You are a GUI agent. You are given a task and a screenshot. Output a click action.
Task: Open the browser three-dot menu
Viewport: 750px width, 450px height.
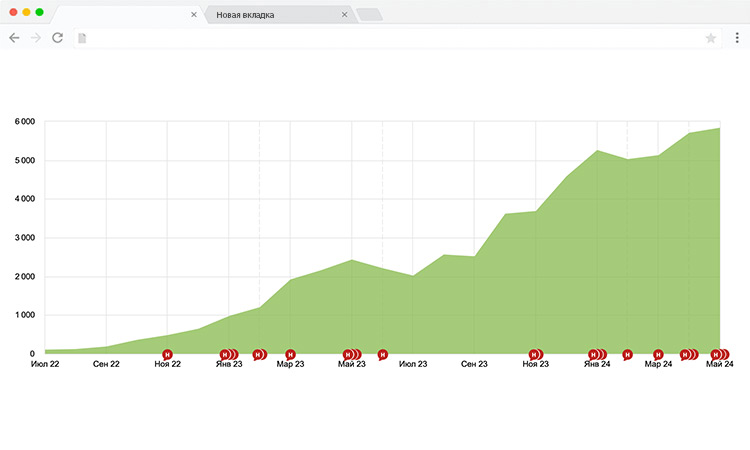pos(737,38)
